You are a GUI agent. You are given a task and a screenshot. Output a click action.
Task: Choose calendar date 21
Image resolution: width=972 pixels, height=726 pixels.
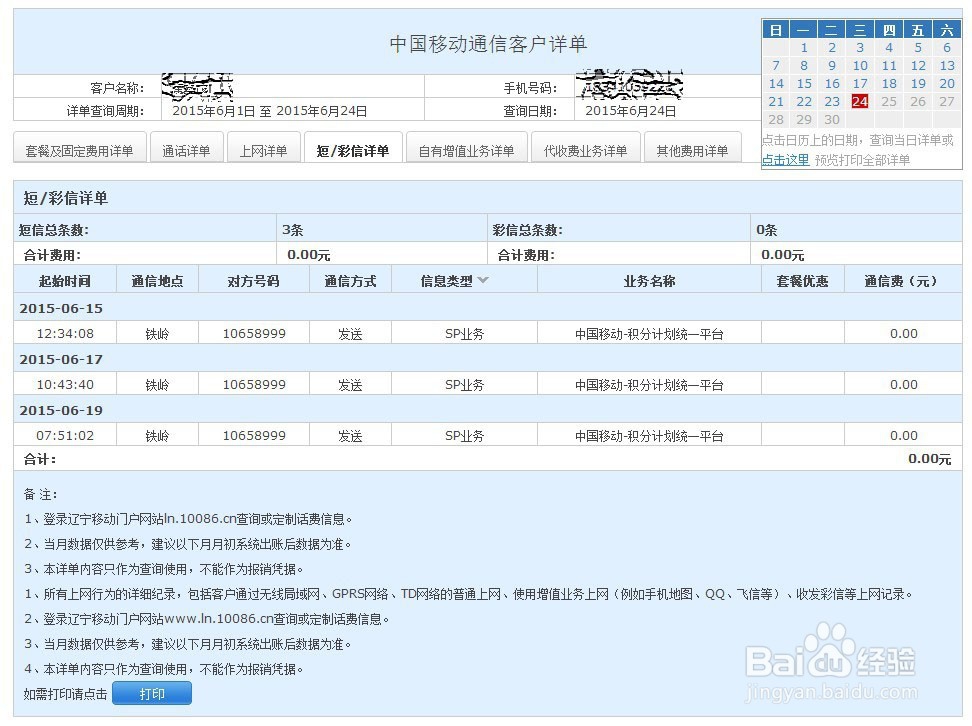[776, 102]
